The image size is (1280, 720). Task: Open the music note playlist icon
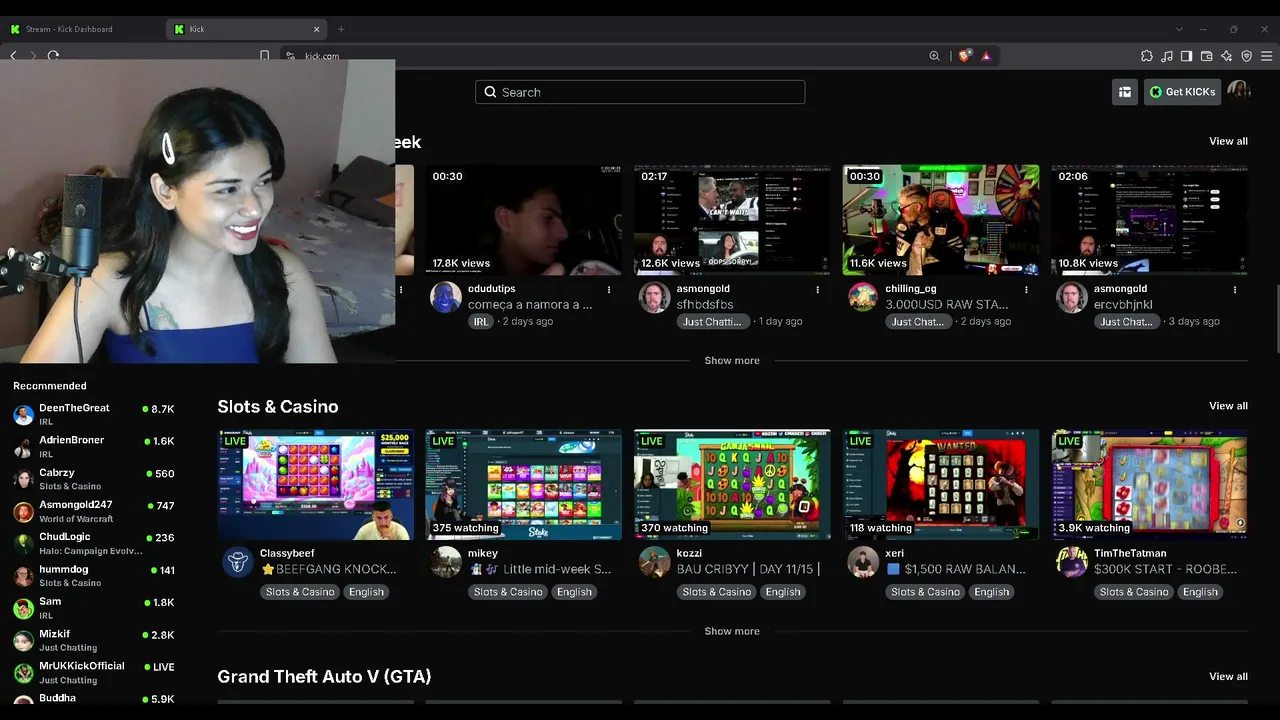click(x=1167, y=56)
